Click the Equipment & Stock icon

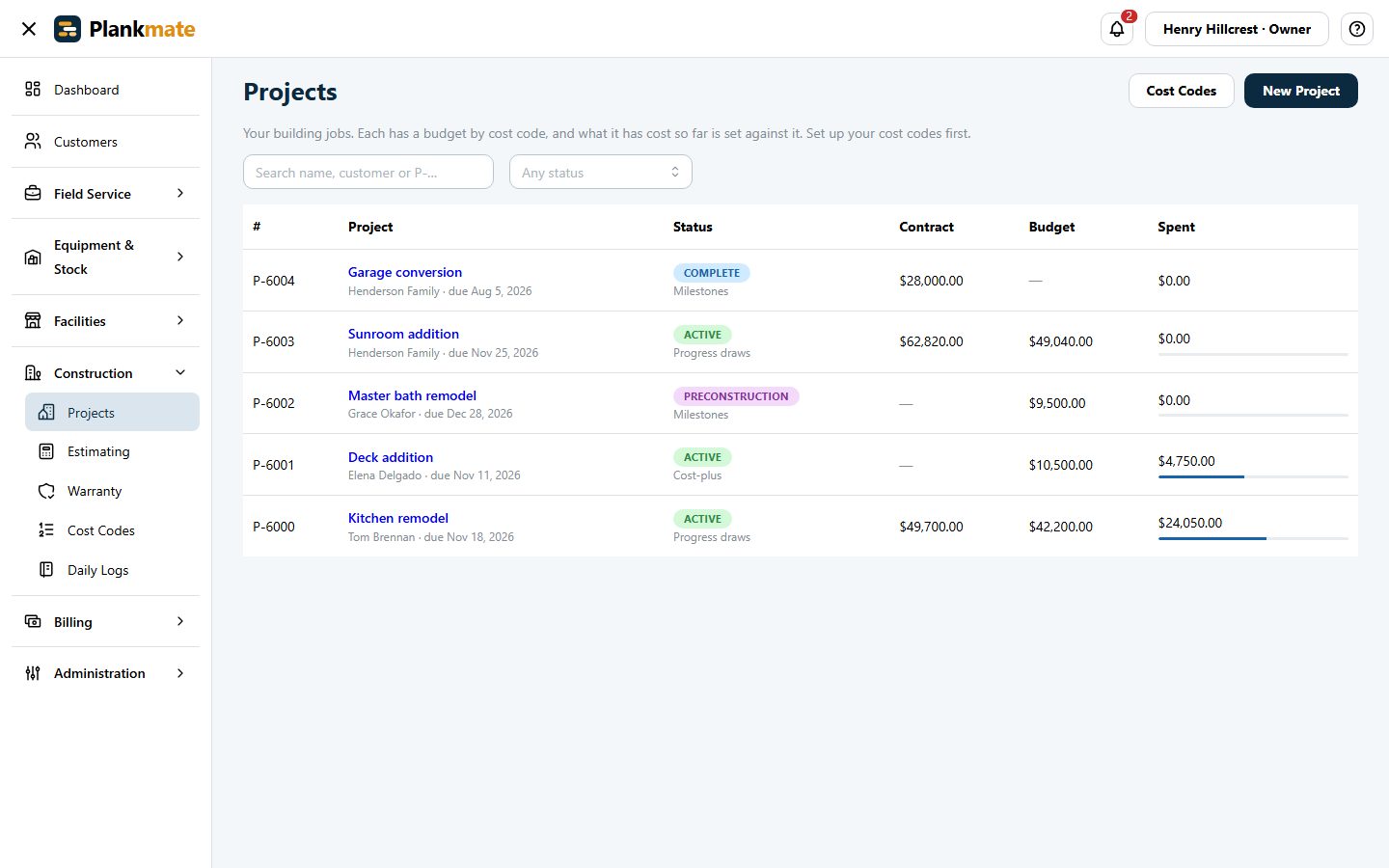coord(33,257)
